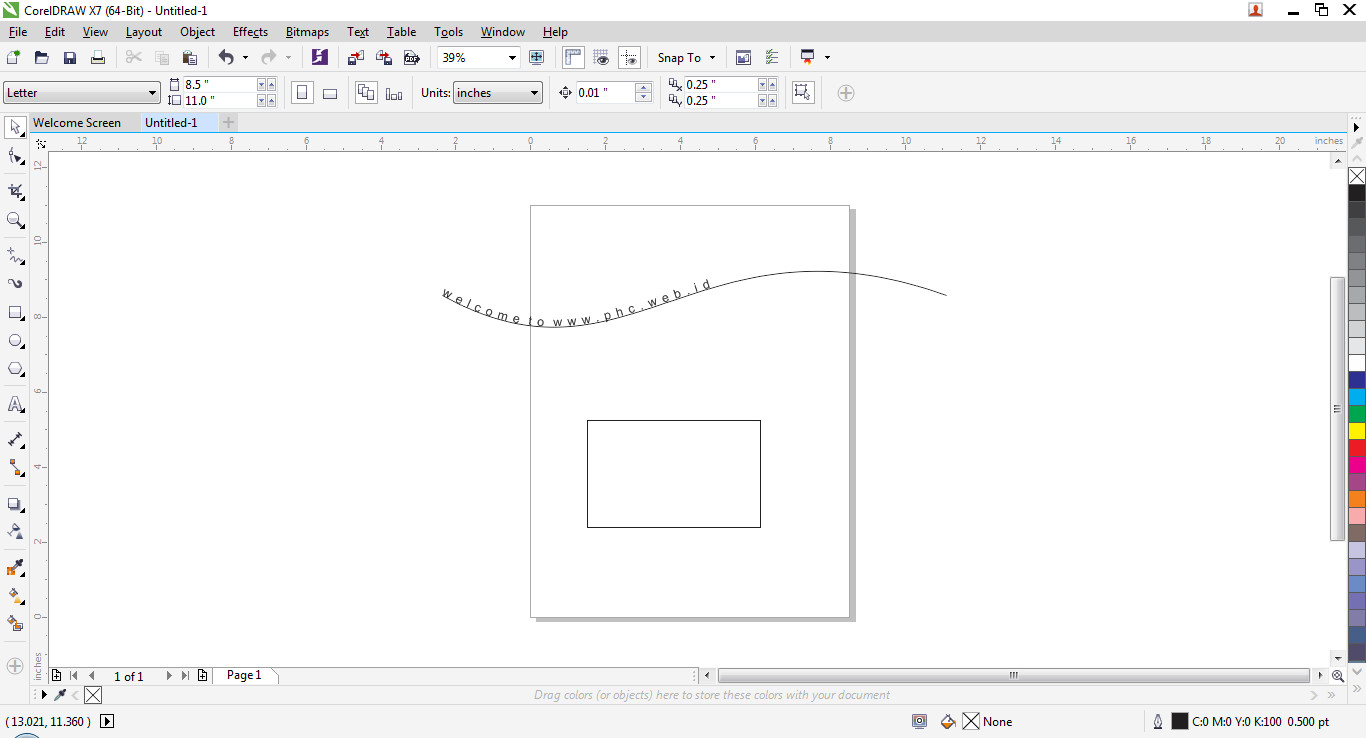Expand the undo history arrow
This screenshot has width=1366, height=738.
(246, 58)
